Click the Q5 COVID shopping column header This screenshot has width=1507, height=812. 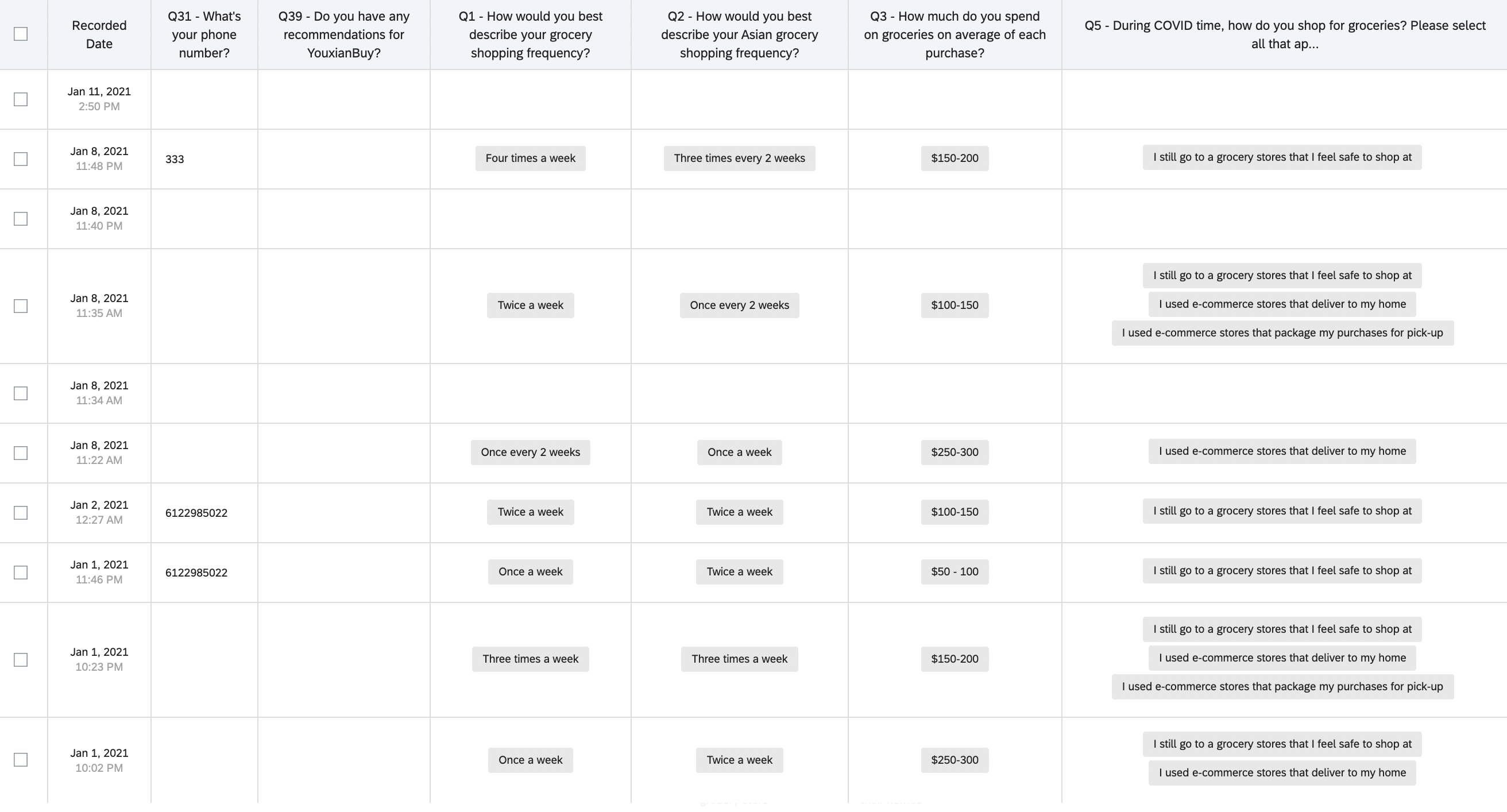click(1284, 34)
